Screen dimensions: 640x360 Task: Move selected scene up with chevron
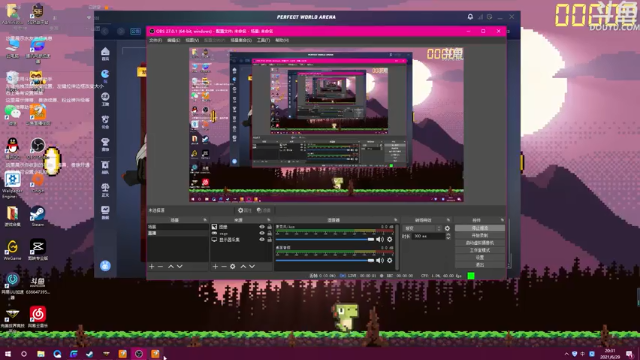[x=171, y=267]
